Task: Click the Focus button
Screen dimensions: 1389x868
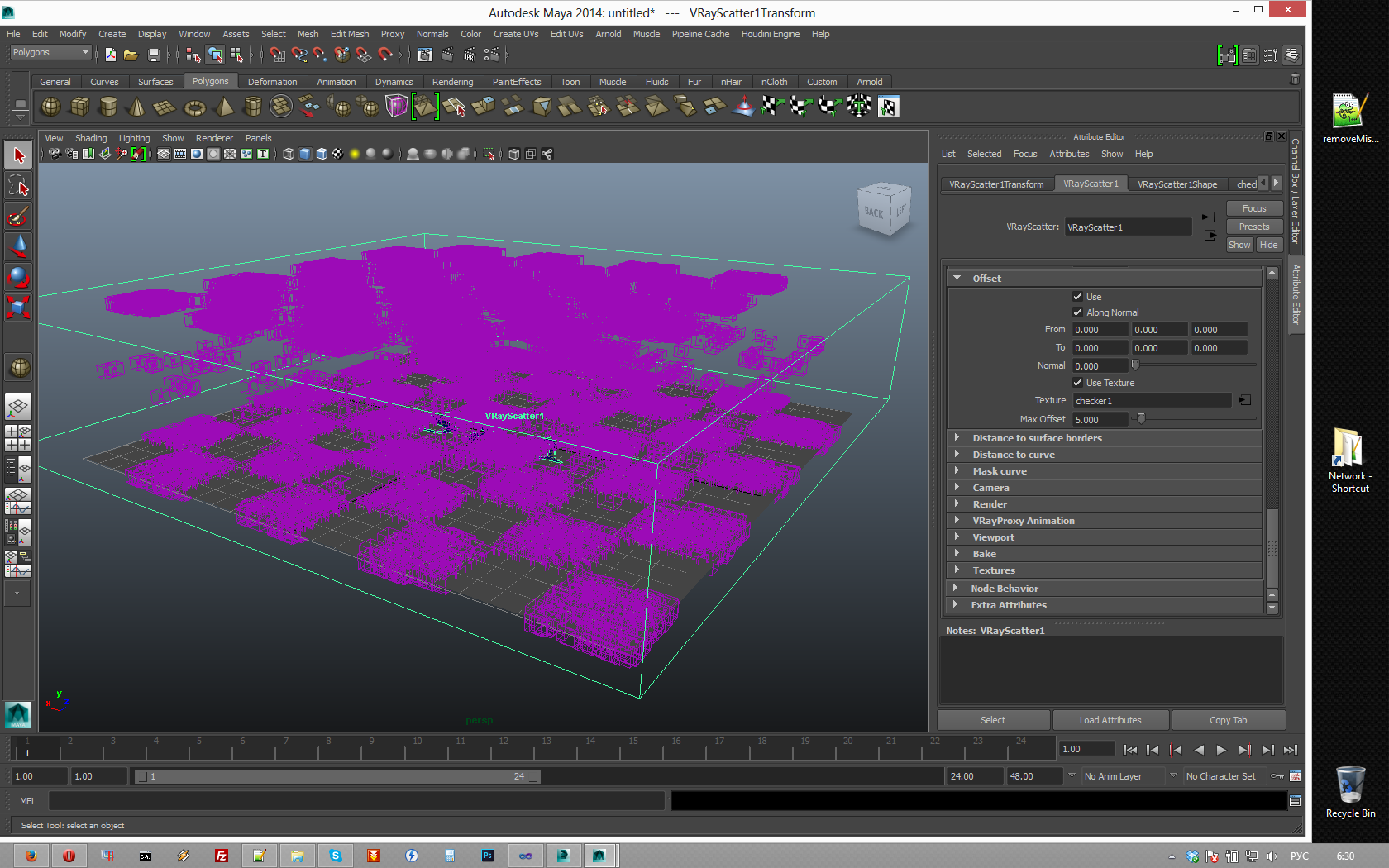Action: click(x=1254, y=208)
